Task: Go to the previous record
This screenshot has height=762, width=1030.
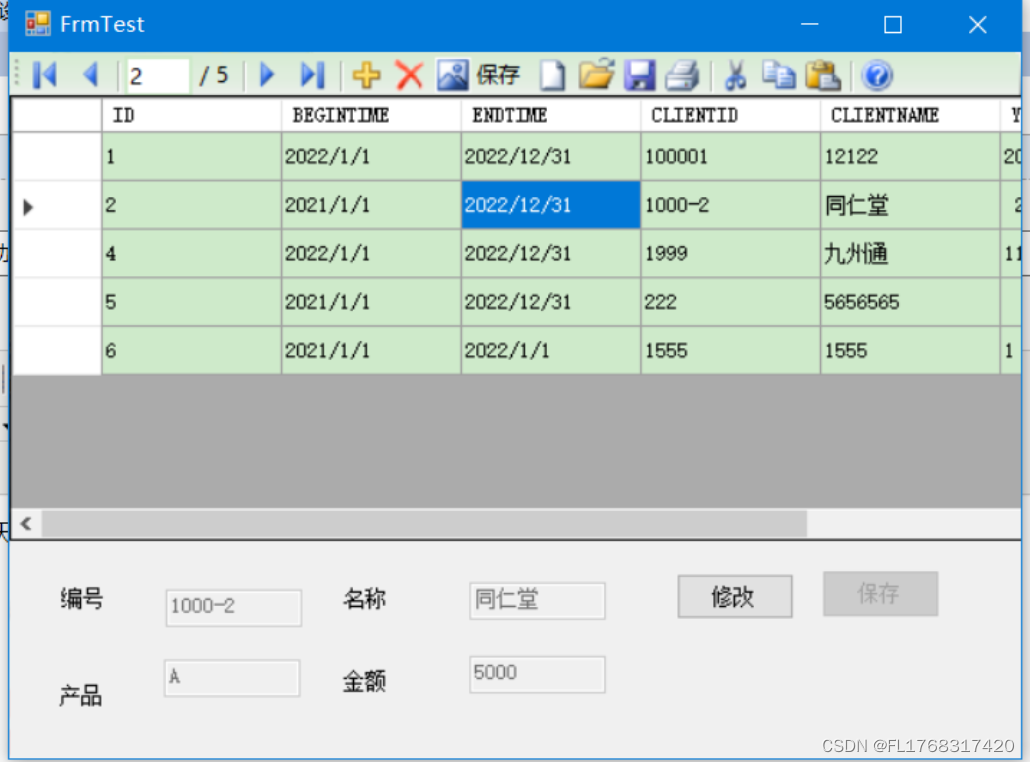Action: [x=92, y=75]
